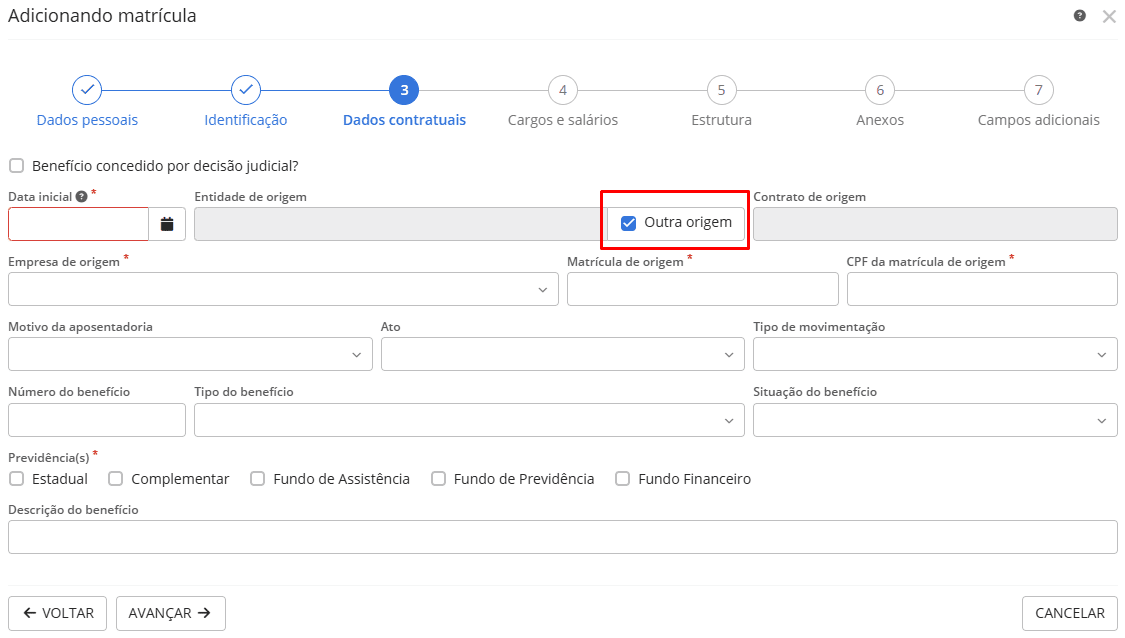Switch to Campos adicionais step label

(1038, 120)
